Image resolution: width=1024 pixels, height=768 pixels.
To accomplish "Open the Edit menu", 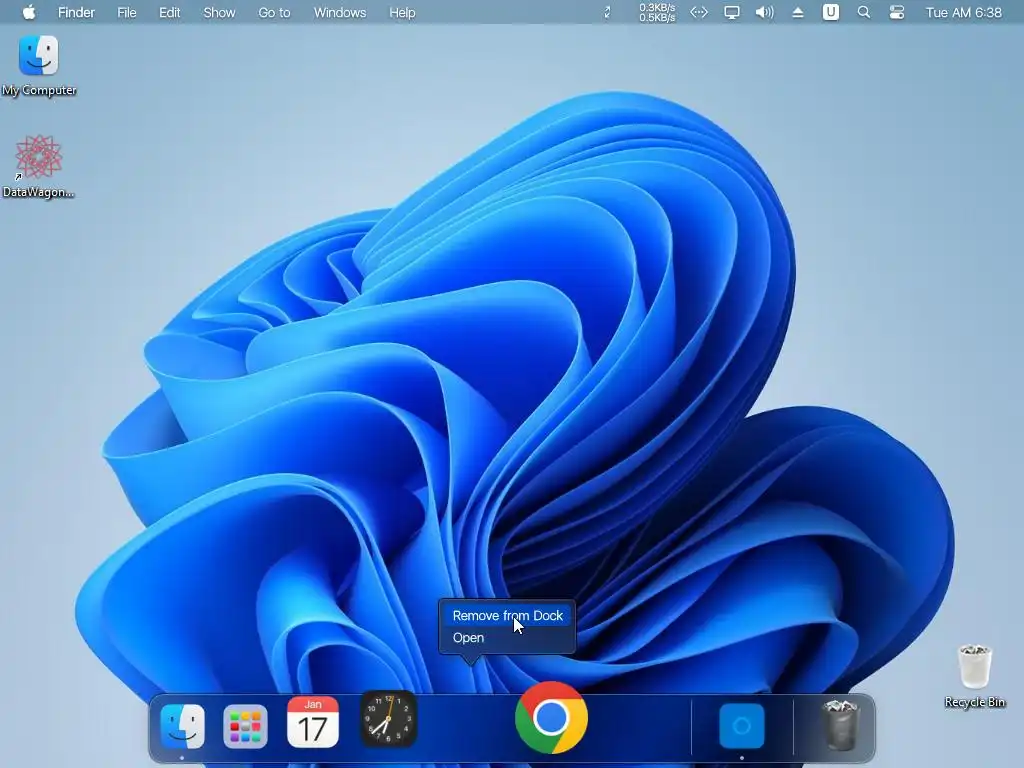I will tap(170, 12).
